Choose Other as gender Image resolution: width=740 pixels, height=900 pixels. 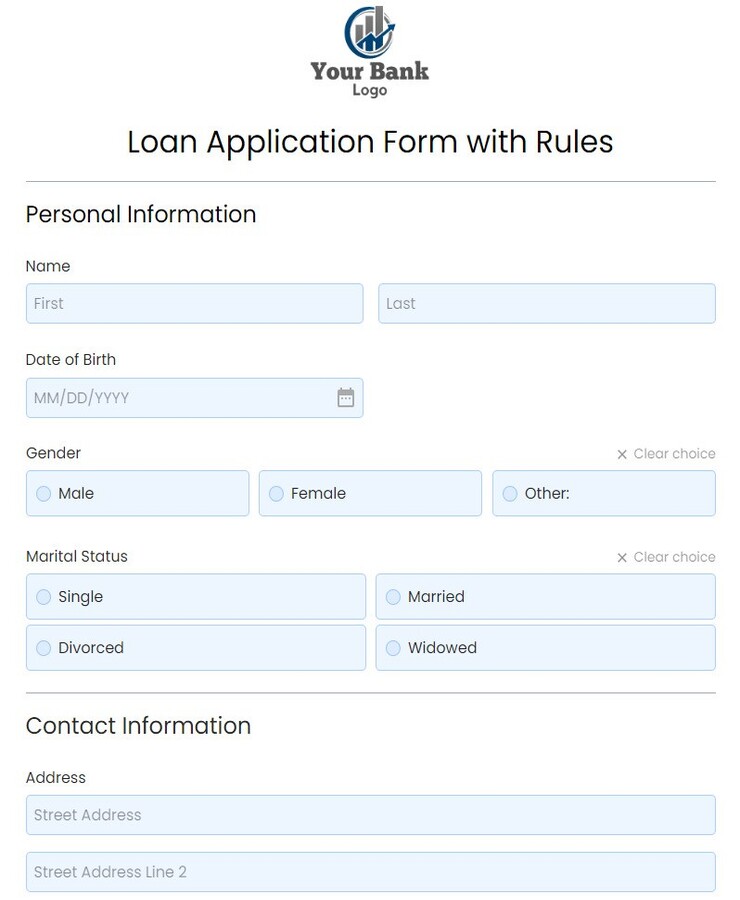(x=509, y=493)
